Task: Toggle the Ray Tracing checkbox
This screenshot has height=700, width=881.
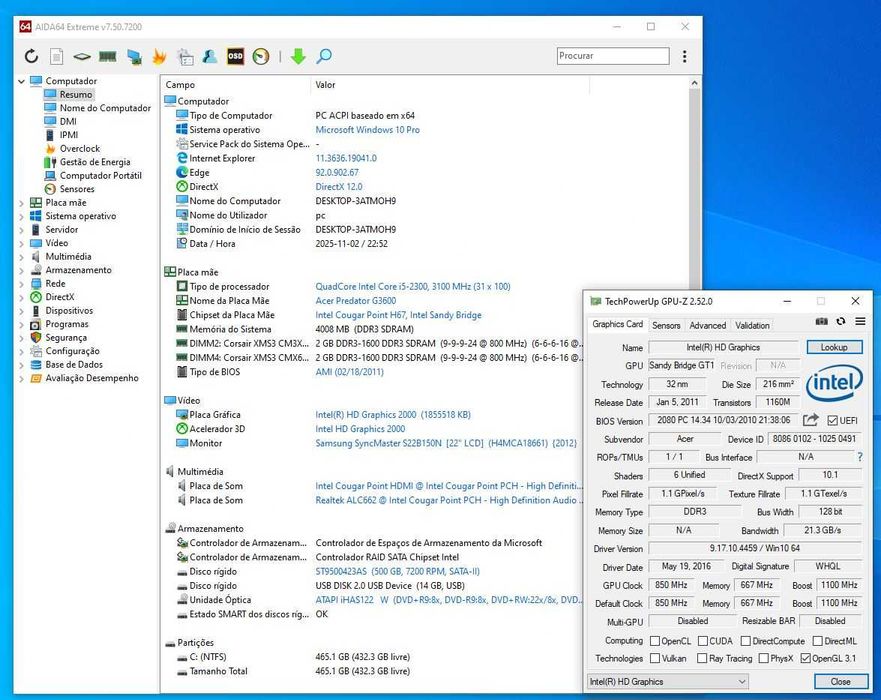Action: tap(702, 658)
